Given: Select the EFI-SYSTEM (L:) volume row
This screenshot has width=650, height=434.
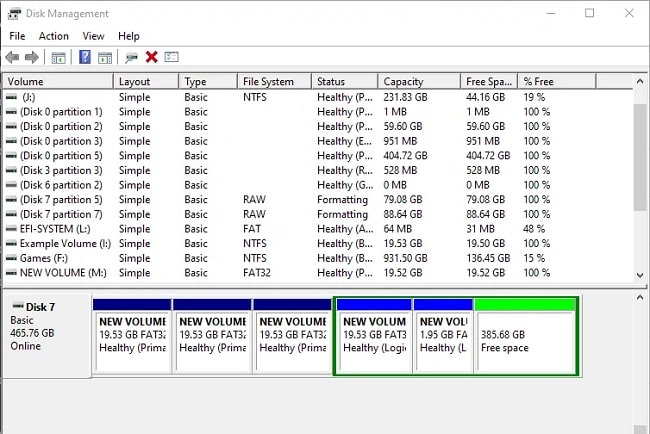Looking at the screenshot, I should coord(60,229).
